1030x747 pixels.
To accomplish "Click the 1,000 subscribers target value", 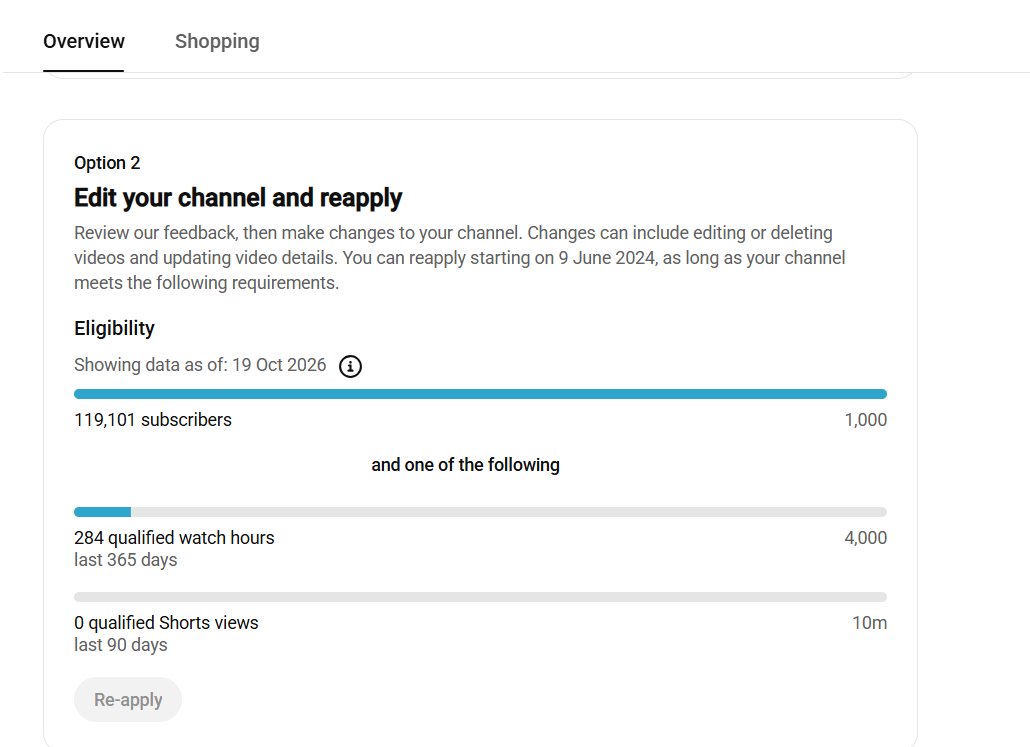I will coord(866,420).
